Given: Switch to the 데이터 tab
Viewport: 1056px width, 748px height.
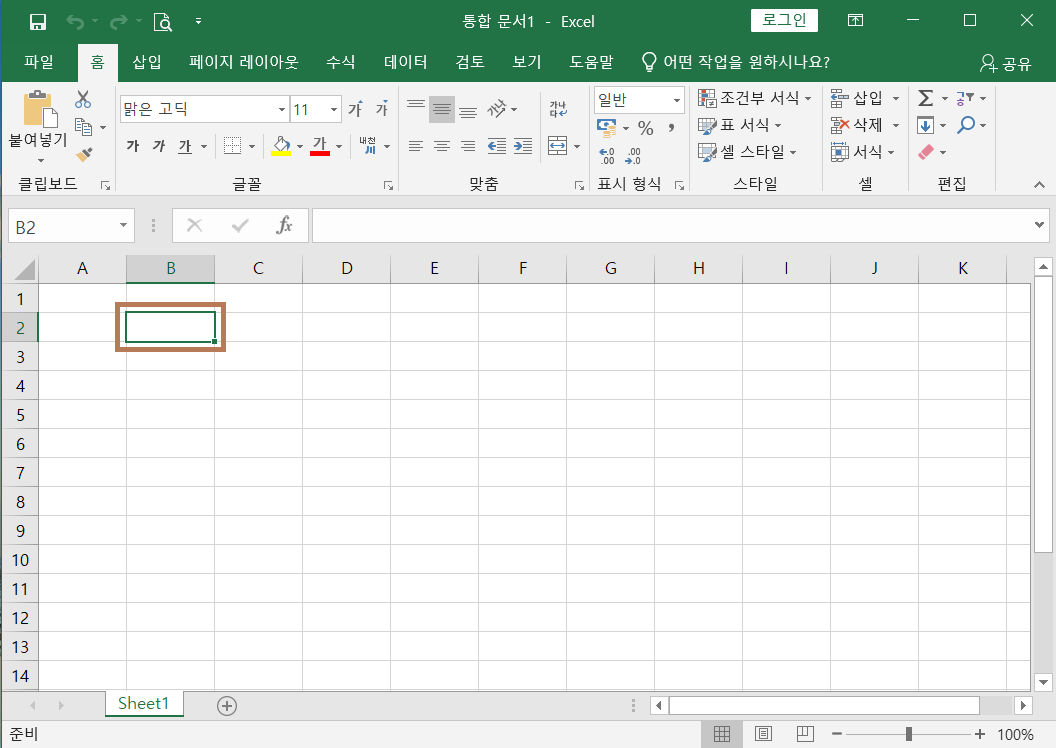Looking at the screenshot, I should click(x=405, y=62).
